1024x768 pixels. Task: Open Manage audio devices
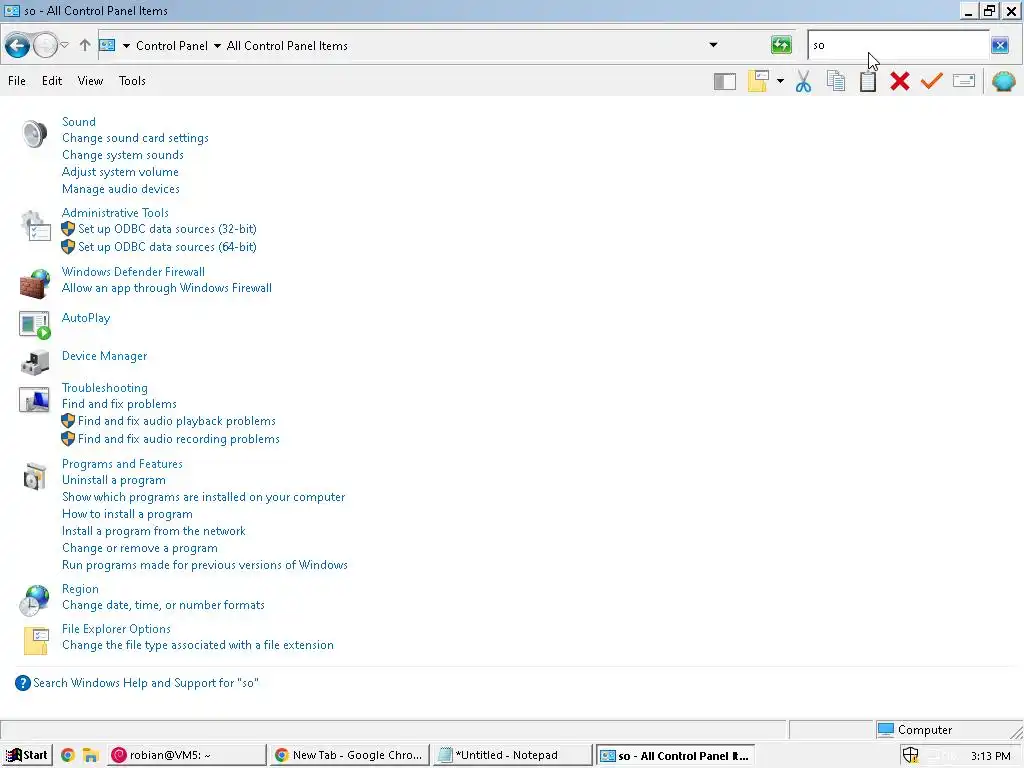click(121, 189)
